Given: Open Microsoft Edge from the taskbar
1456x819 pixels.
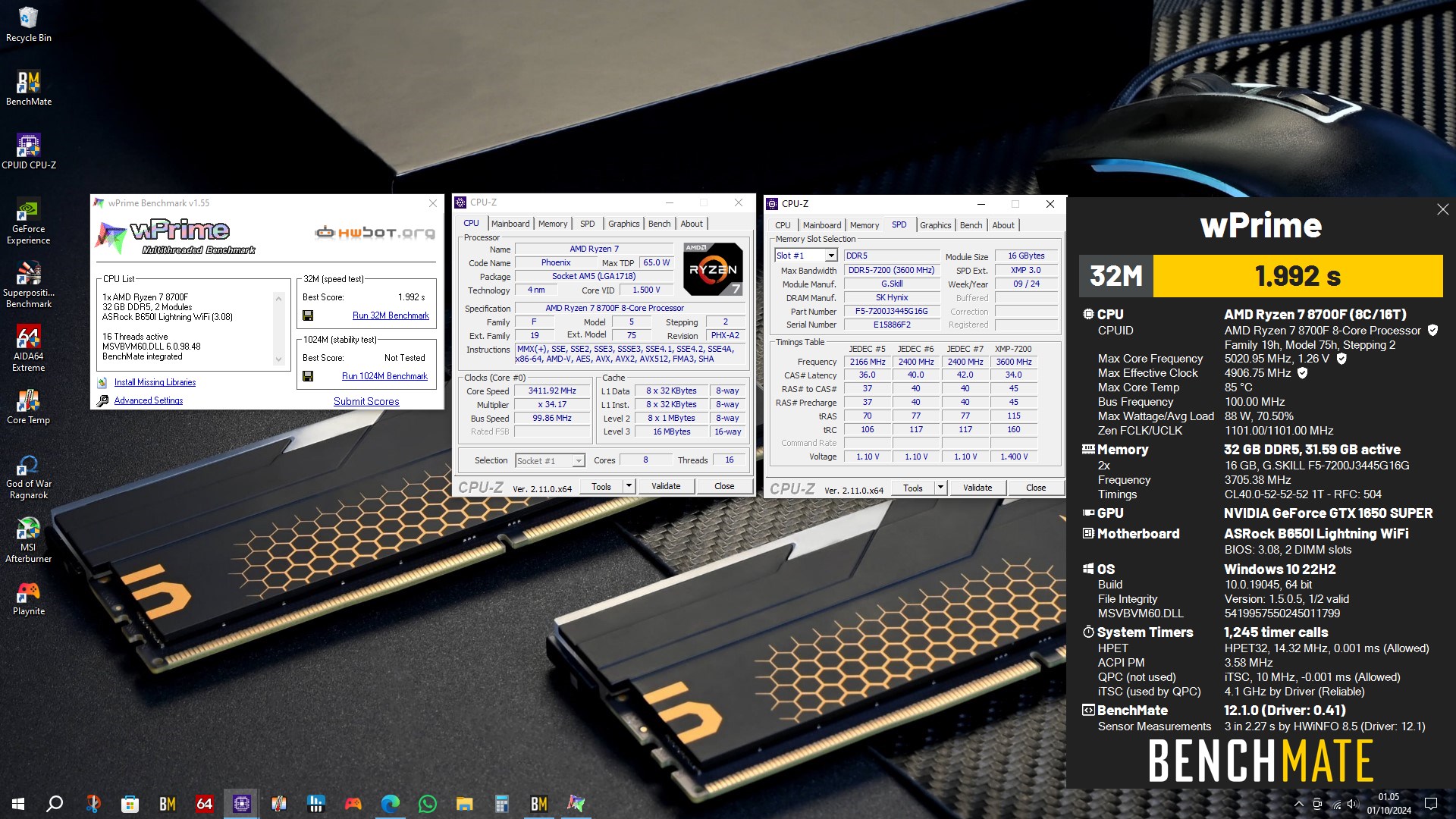Looking at the screenshot, I should coord(391,804).
